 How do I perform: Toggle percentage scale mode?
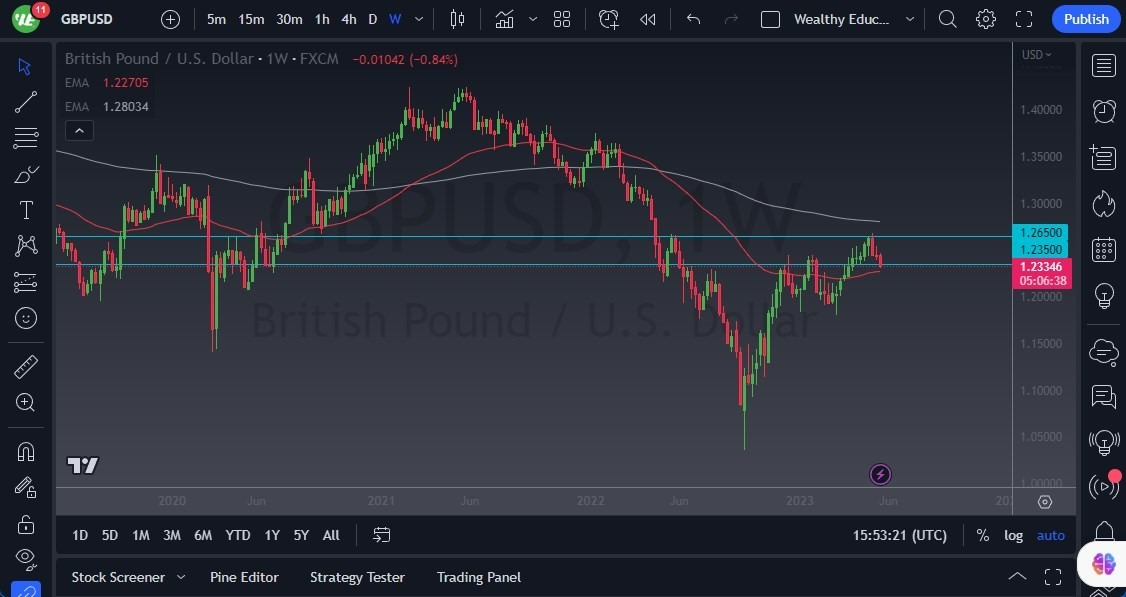pyautogui.click(x=983, y=535)
